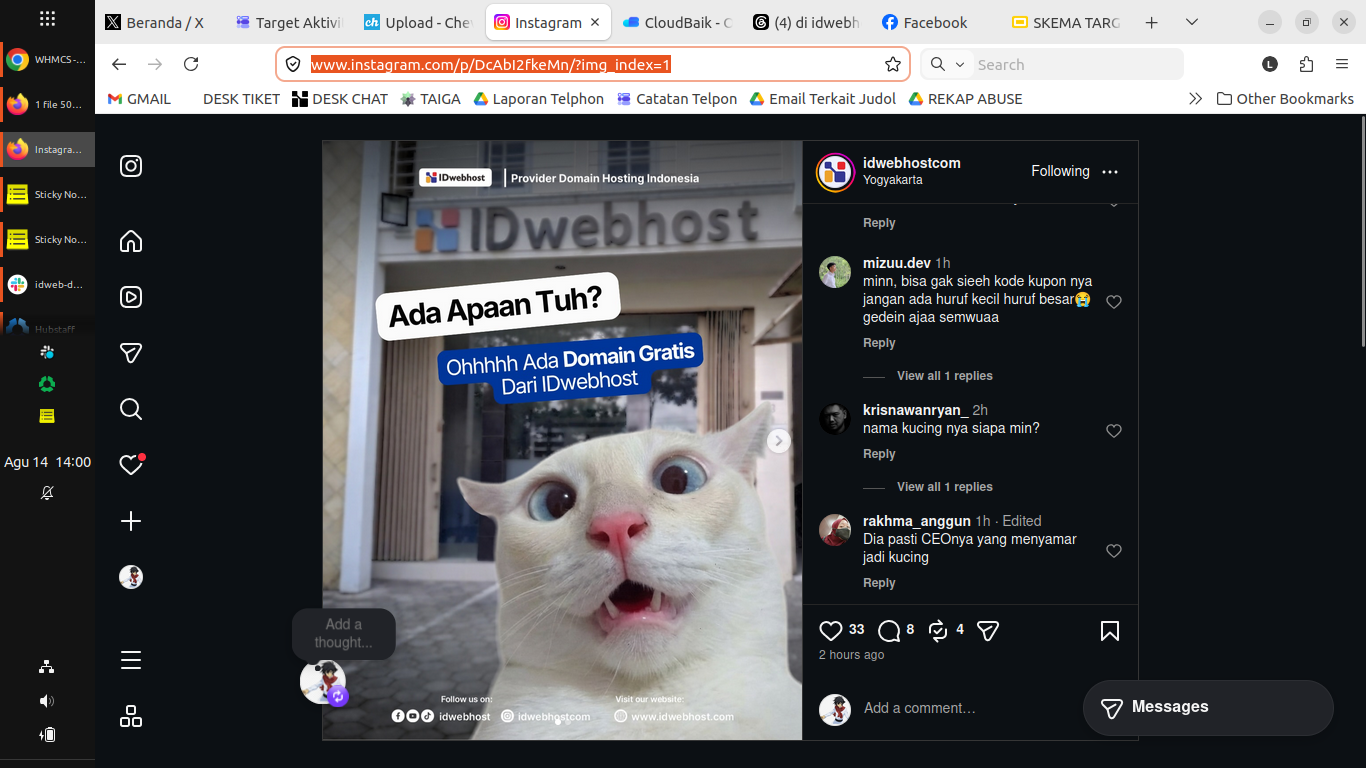Open Instagram Home from the sidebar
The image size is (1366, 768).
[x=131, y=241]
